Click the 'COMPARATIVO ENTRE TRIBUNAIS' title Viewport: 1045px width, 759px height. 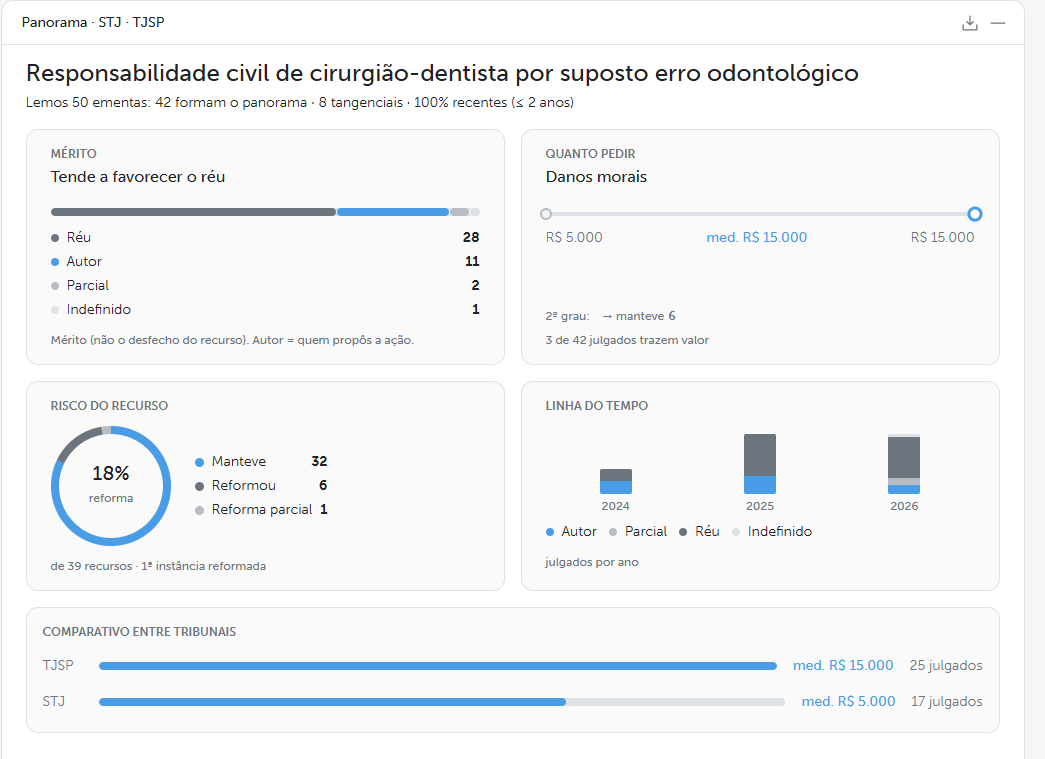pos(139,632)
